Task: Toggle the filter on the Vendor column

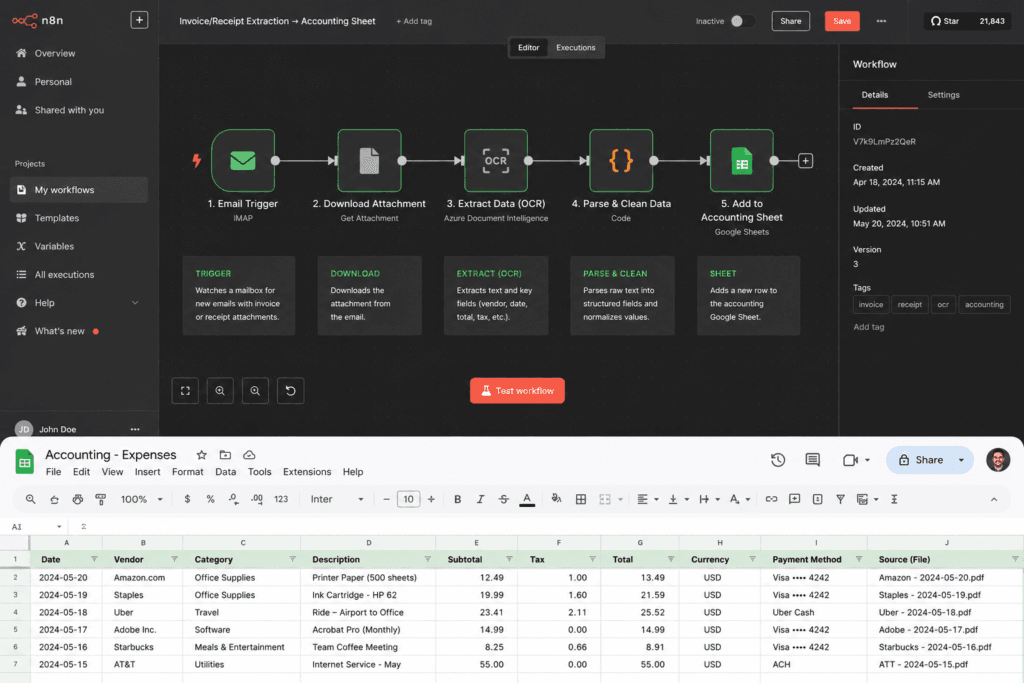Action: 174,559
